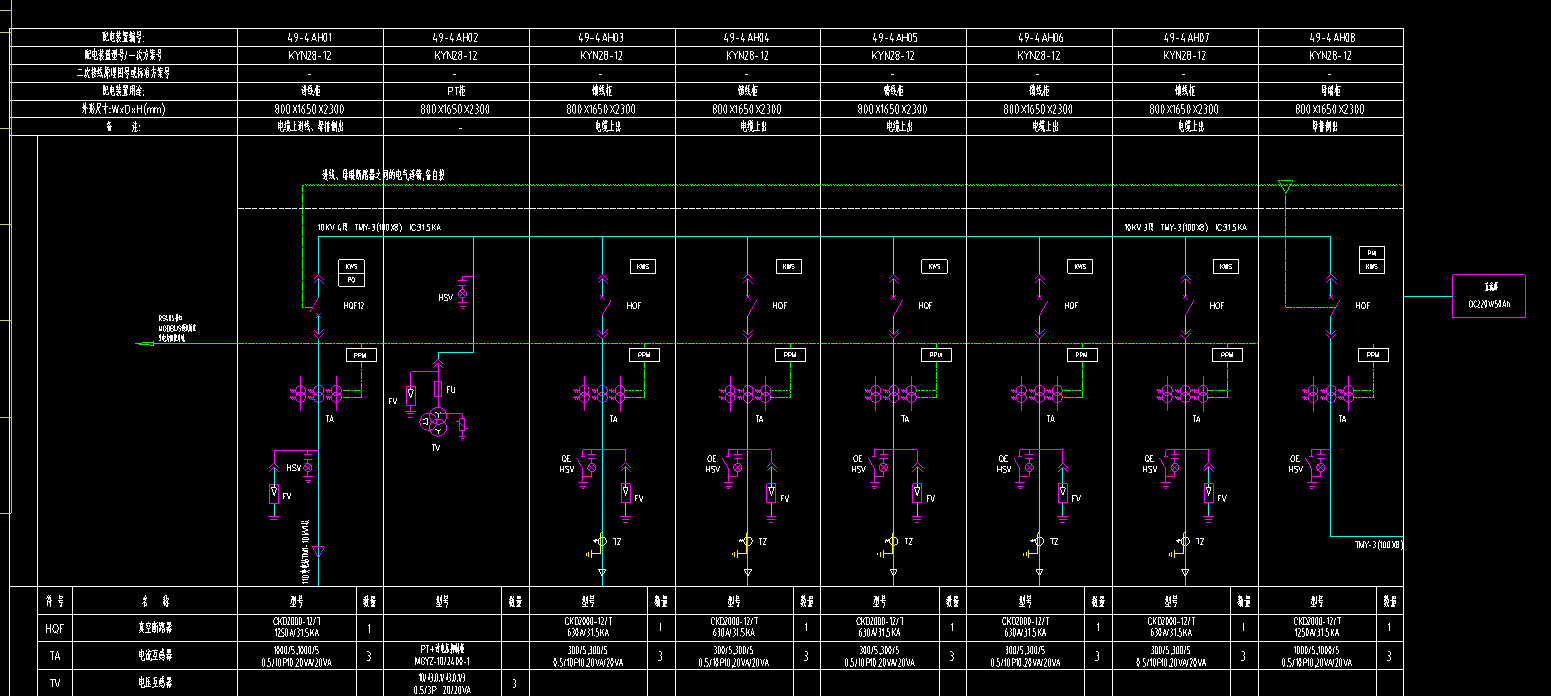Click KYN28-12 under the AH01 column

[310, 55]
